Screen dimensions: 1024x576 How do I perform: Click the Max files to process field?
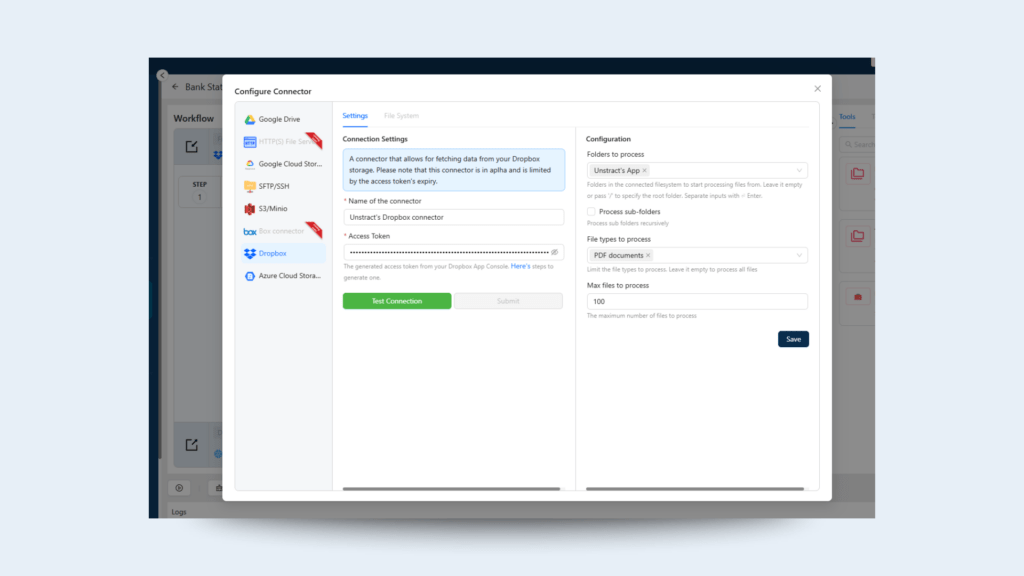pyautogui.click(x=697, y=301)
